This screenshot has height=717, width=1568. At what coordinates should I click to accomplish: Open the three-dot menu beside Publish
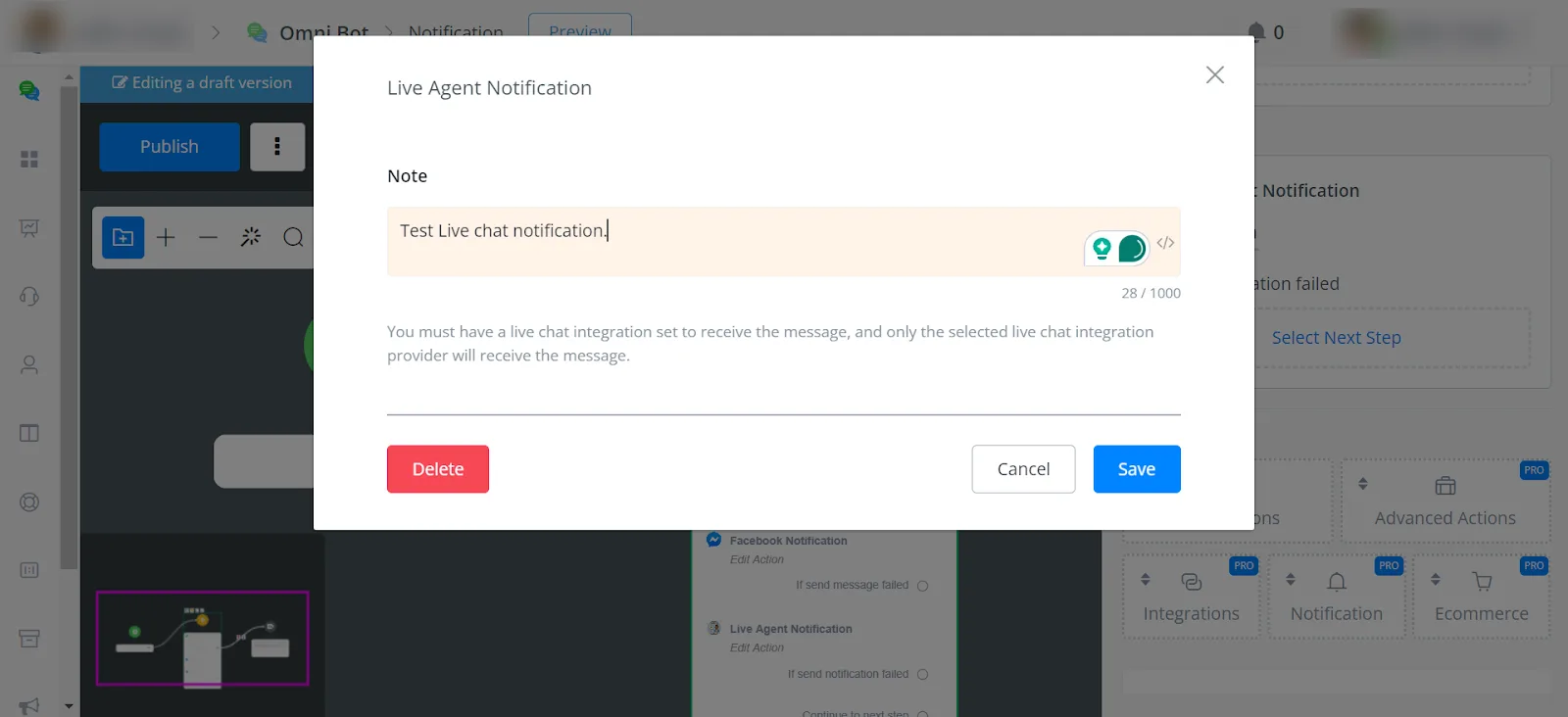277,147
